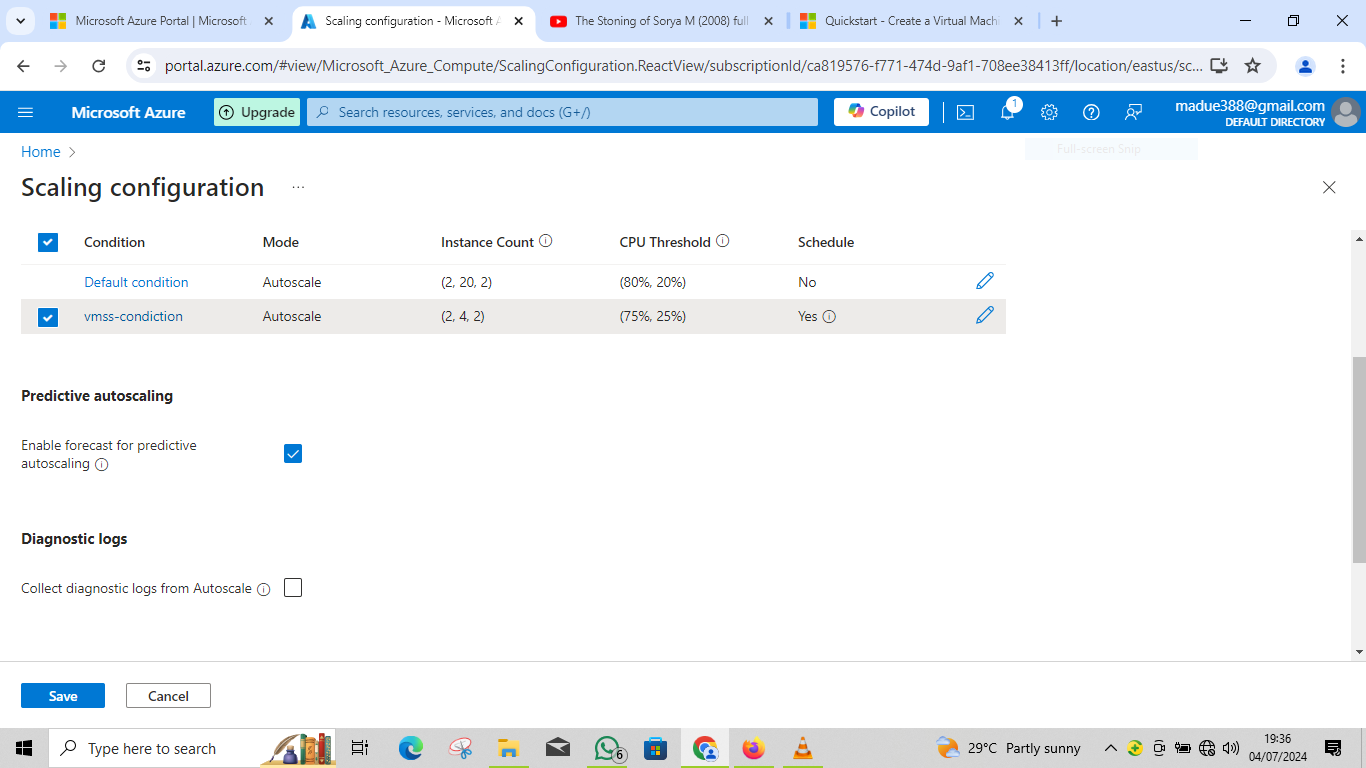Switch to the Microsoft Azure Portal tab
The image size is (1366, 768).
point(160,21)
